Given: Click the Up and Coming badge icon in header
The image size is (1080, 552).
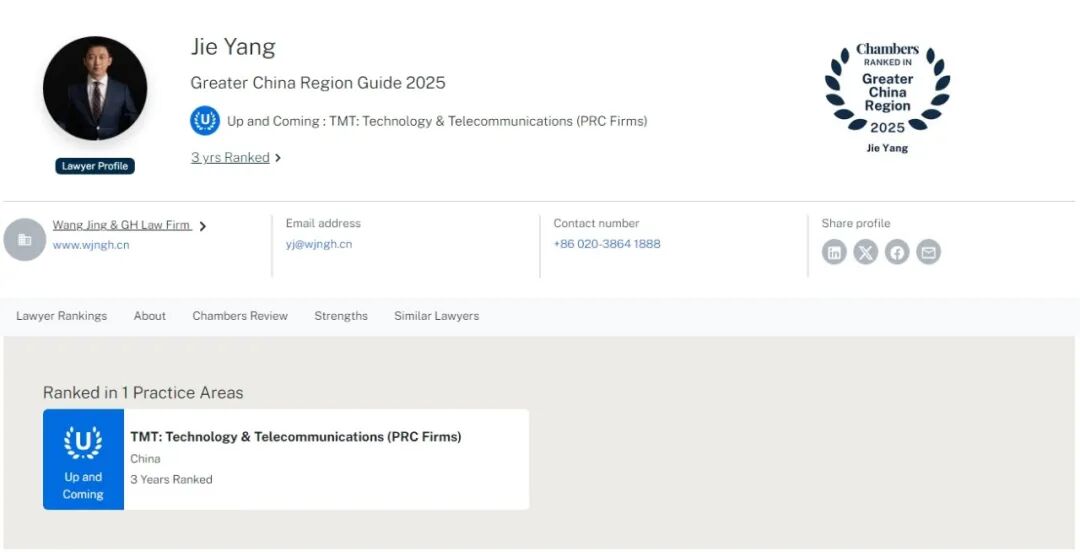Looking at the screenshot, I should 205,121.
